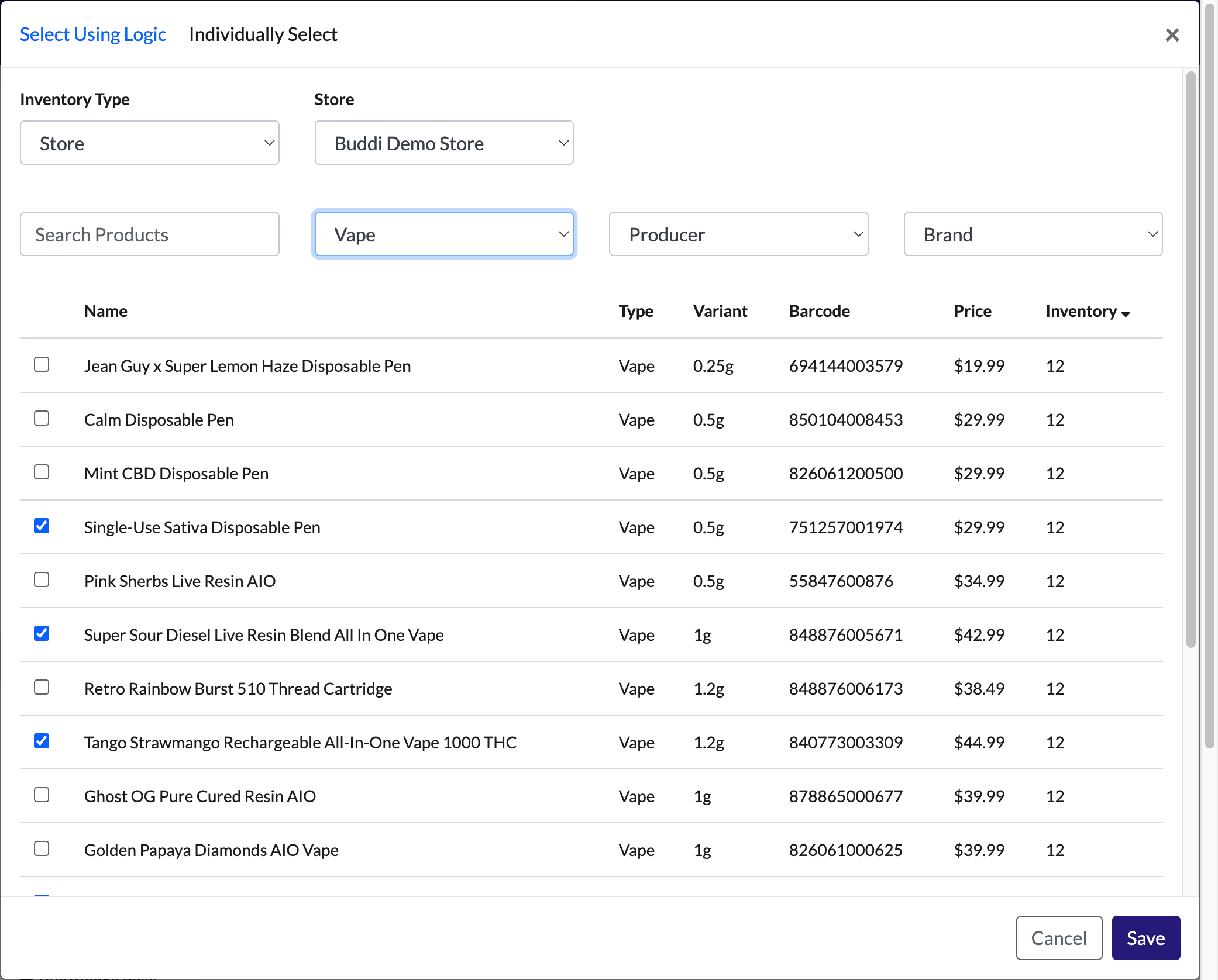The width and height of the screenshot is (1218, 980).
Task: Focus the Search Products field
Action: coord(150,234)
